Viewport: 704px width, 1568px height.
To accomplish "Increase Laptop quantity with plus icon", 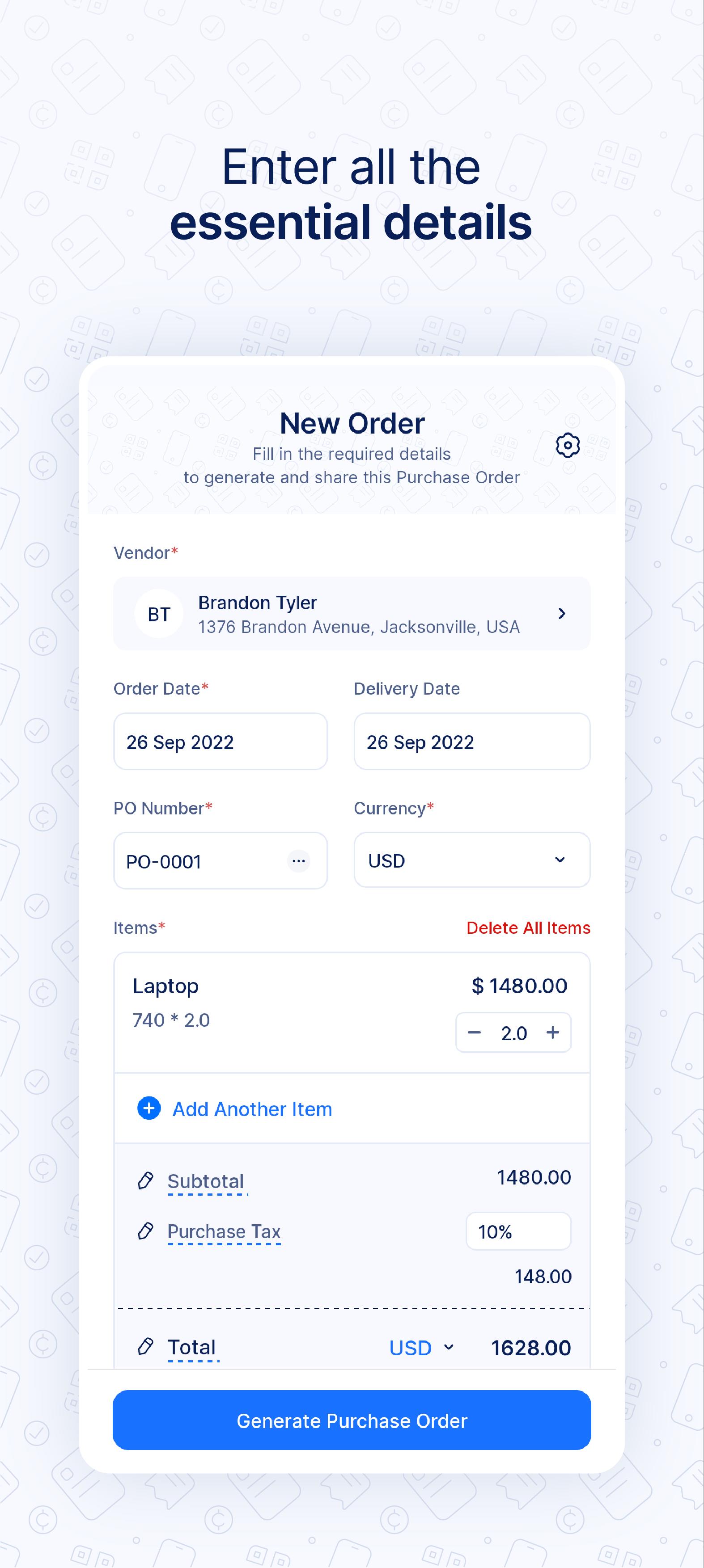I will 553,1033.
